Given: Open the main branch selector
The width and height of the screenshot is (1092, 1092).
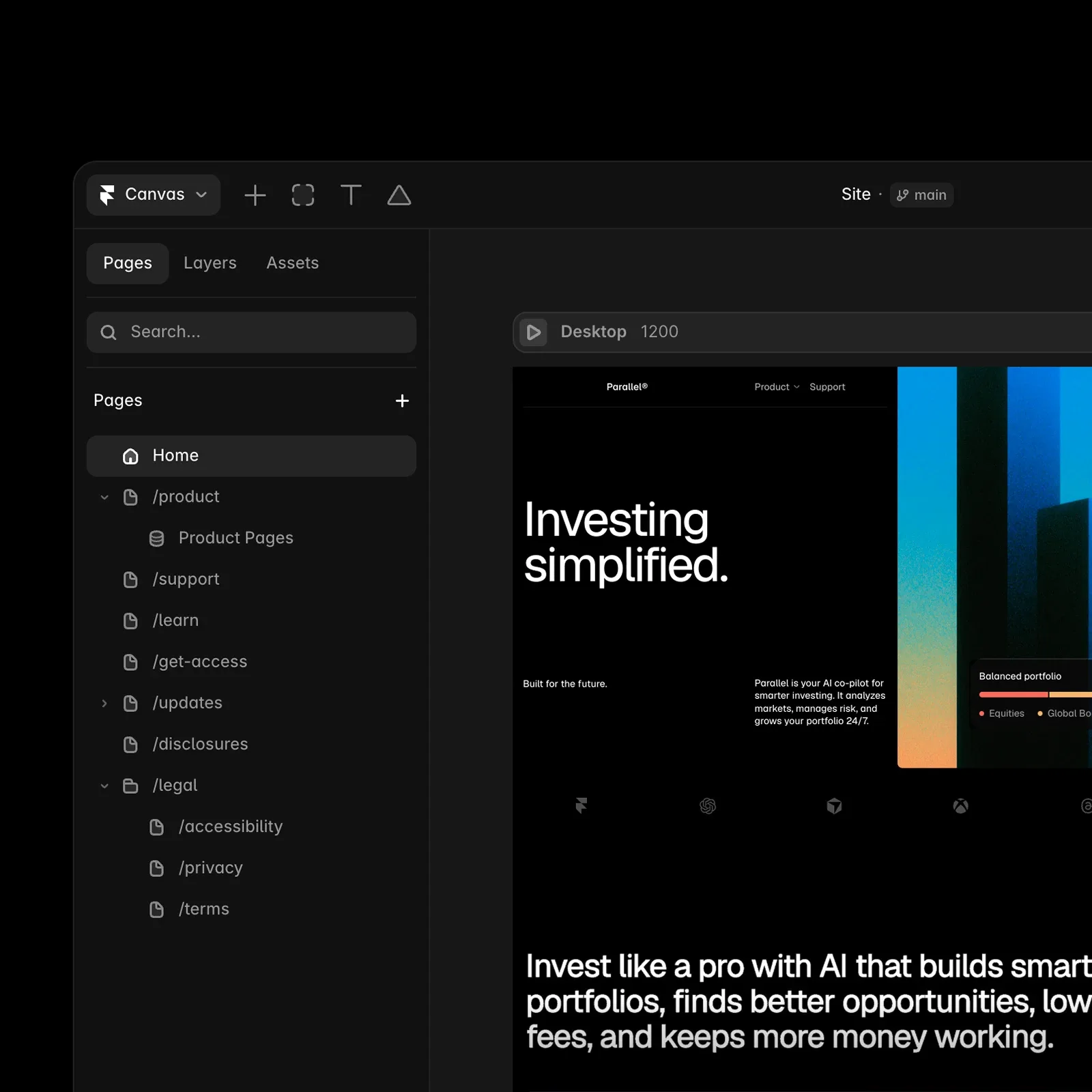Looking at the screenshot, I should pyautogui.click(x=921, y=195).
